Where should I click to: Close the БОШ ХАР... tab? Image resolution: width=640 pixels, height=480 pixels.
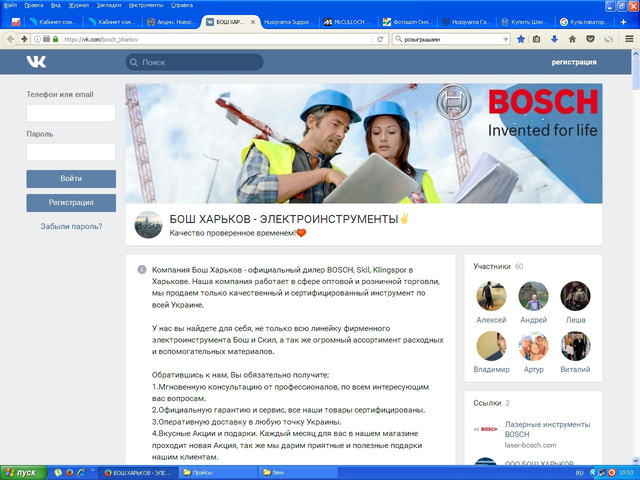pos(253,22)
